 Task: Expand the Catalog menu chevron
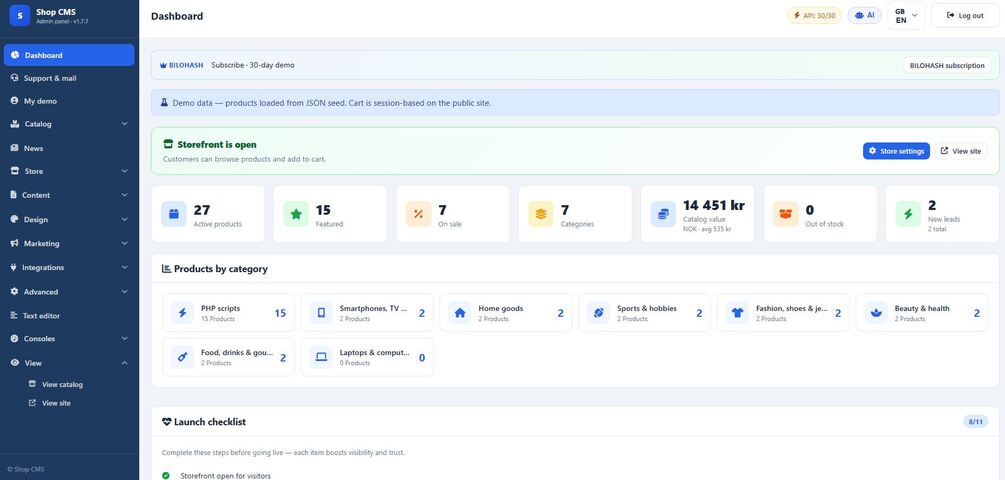(124, 124)
